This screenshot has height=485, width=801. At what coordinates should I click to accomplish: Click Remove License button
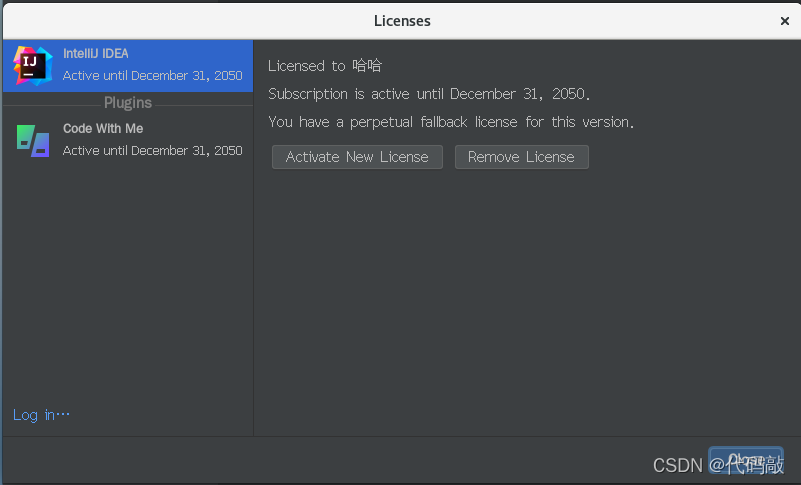coord(522,157)
